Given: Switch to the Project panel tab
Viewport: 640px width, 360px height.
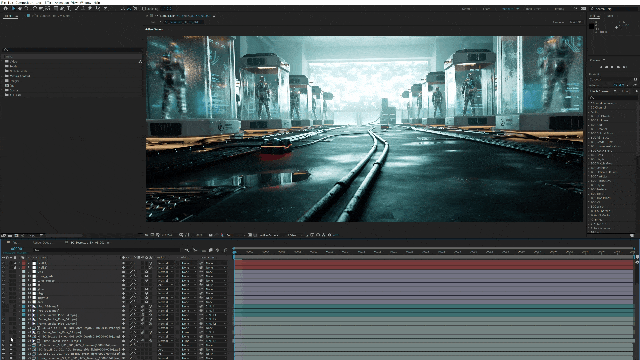Looking at the screenshot, I should tap(11, 16).
